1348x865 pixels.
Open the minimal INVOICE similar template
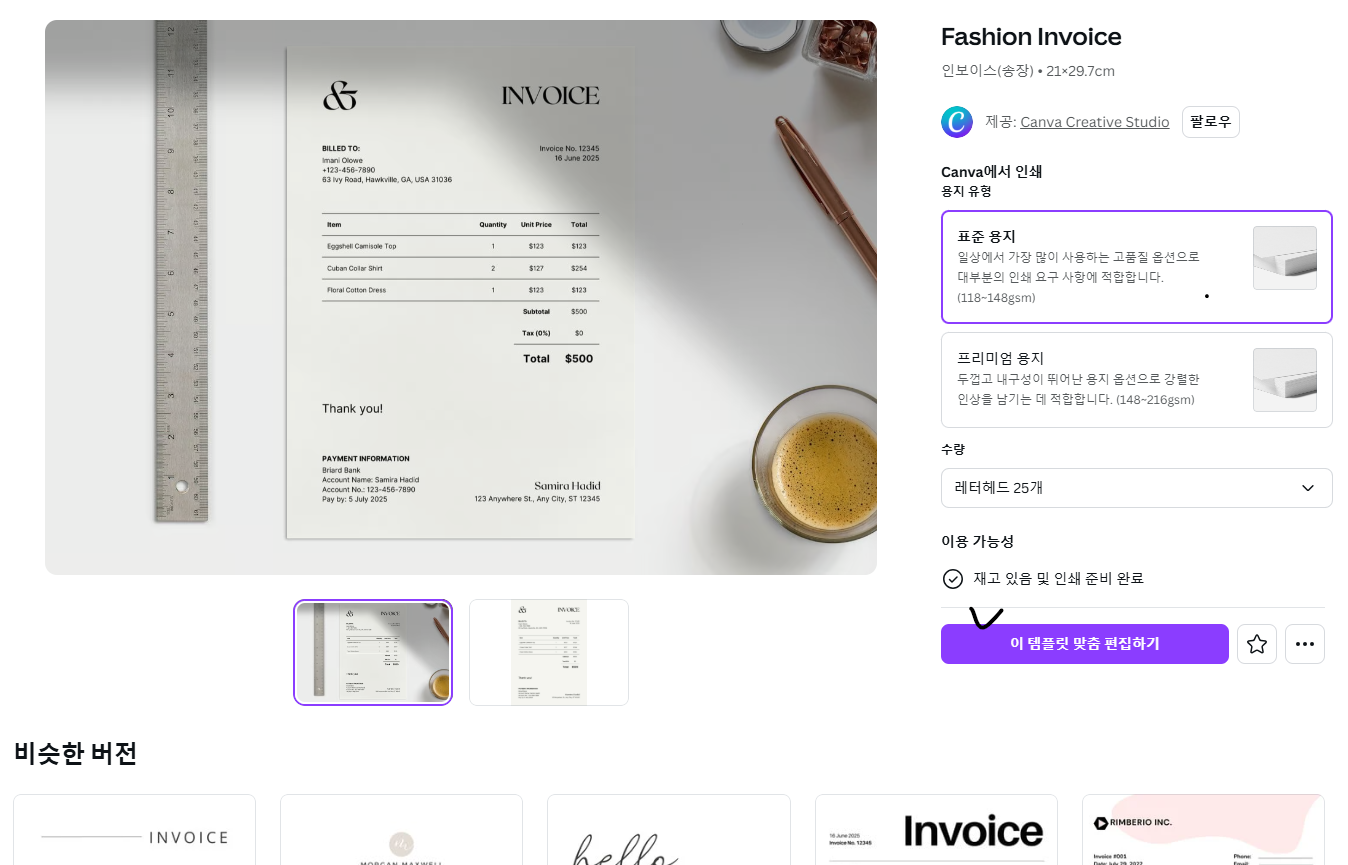click(x=135, y=830)
